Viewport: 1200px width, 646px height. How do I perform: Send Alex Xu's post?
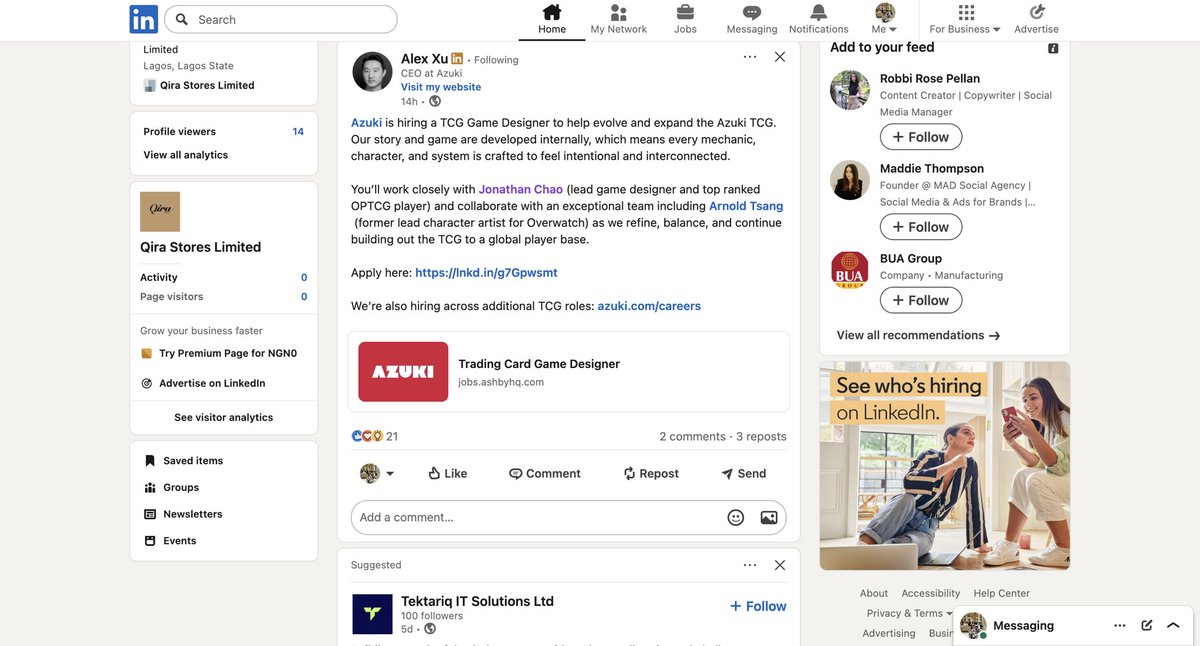(743, 473)
